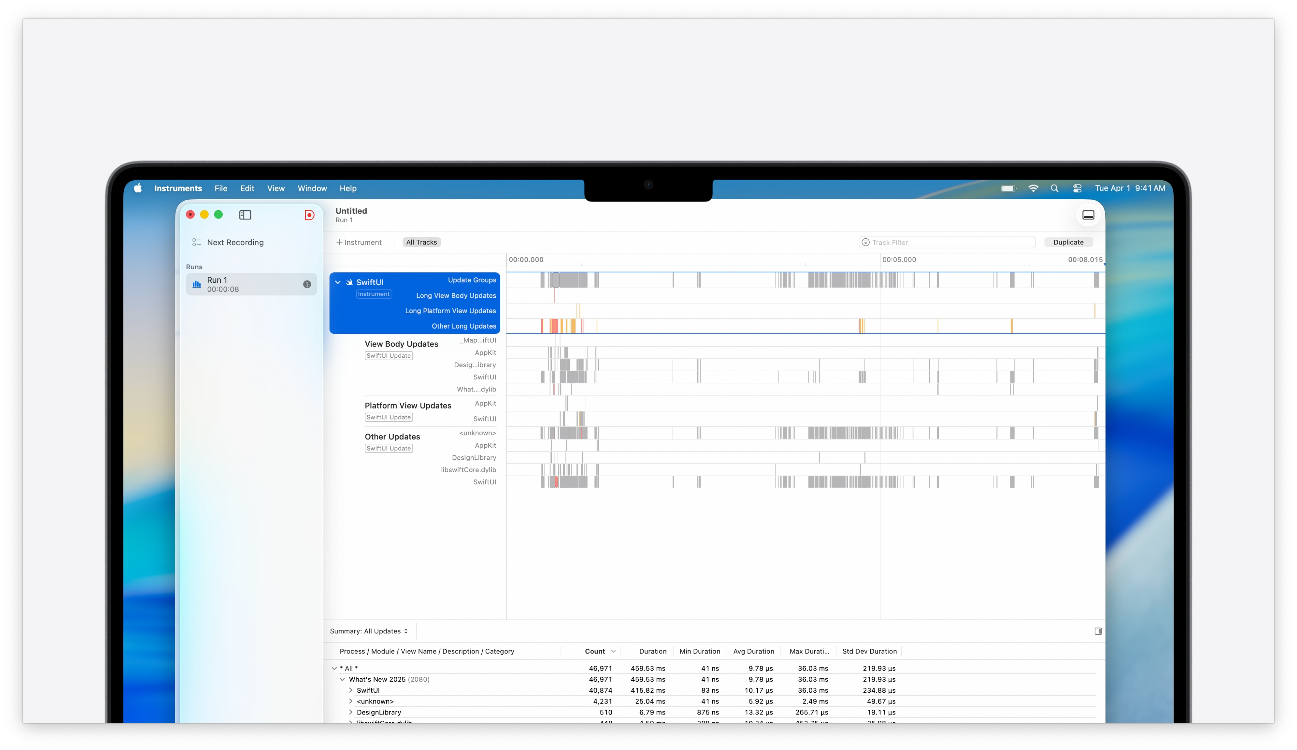1297x750 pixels.
Task: Open Spotlight search in the menu bar
Action: pyautogui.click(x=1054, y=188)
